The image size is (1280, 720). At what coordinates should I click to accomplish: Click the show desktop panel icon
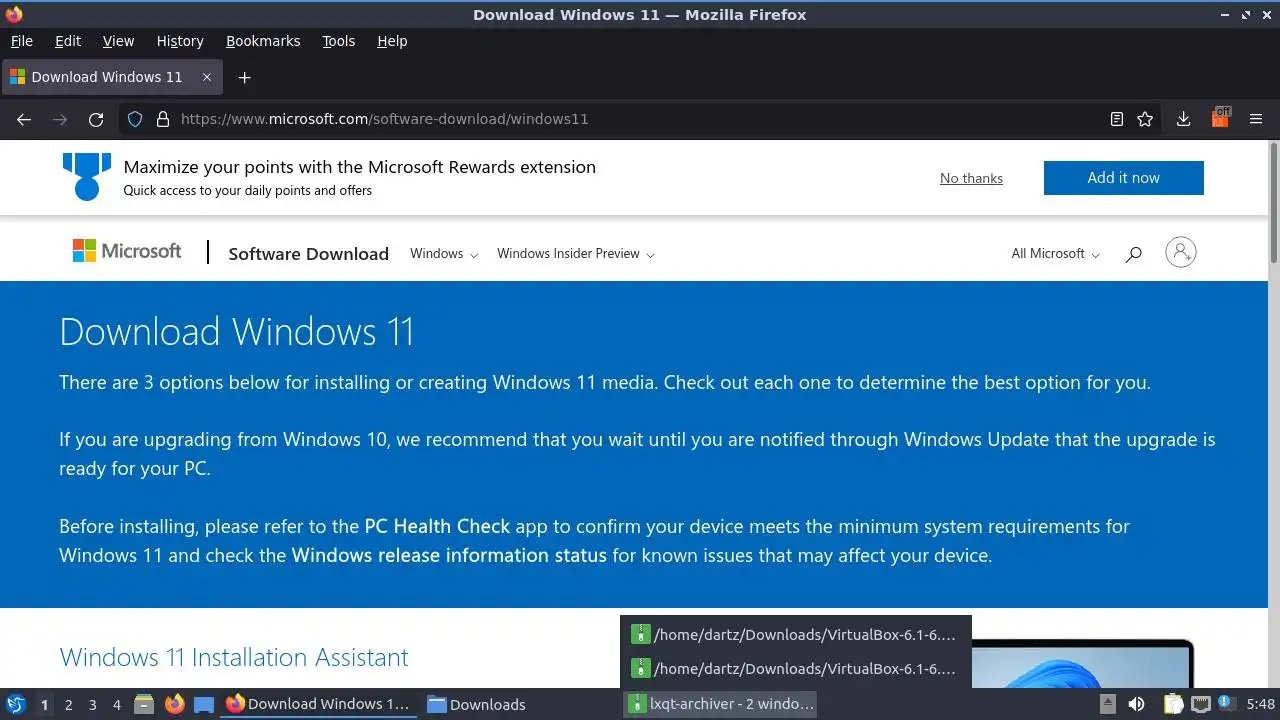pyautogui.click(x=204, y=704)
